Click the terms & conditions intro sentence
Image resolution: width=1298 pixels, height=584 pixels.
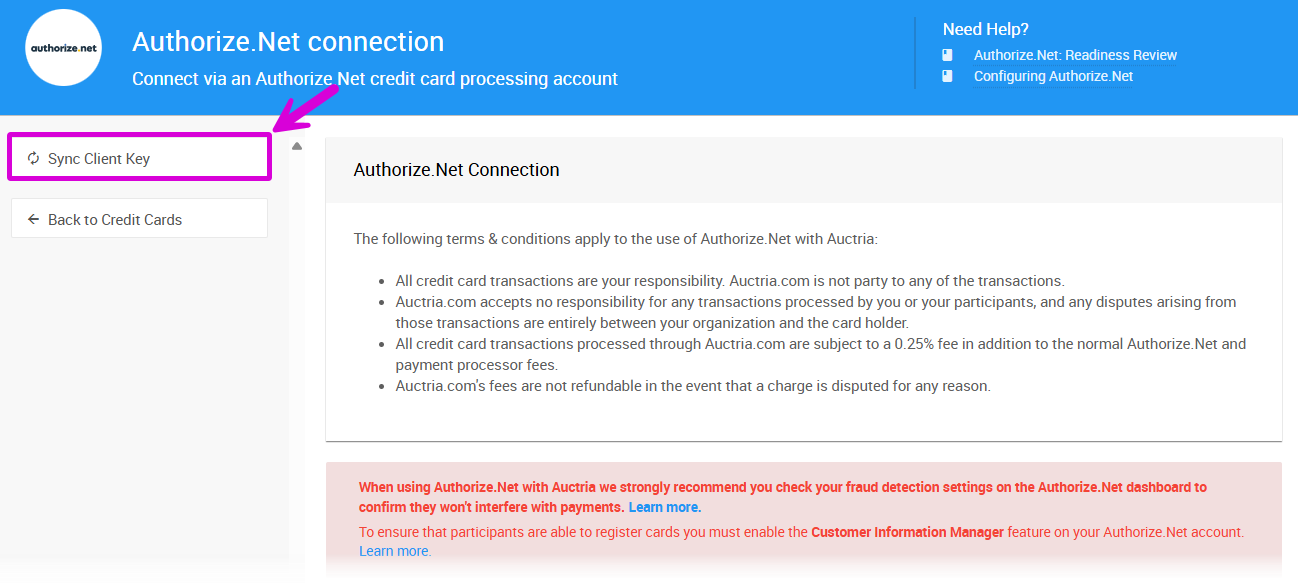[615, 239]
